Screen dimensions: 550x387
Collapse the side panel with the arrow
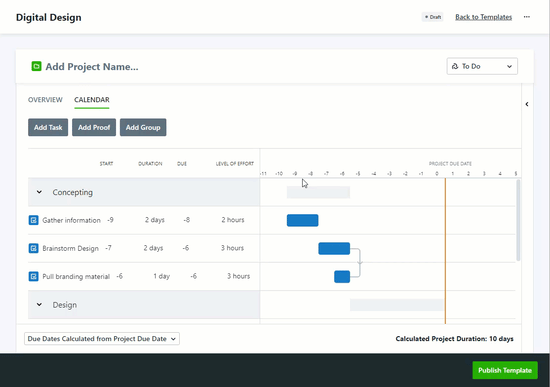coord(527,104)
